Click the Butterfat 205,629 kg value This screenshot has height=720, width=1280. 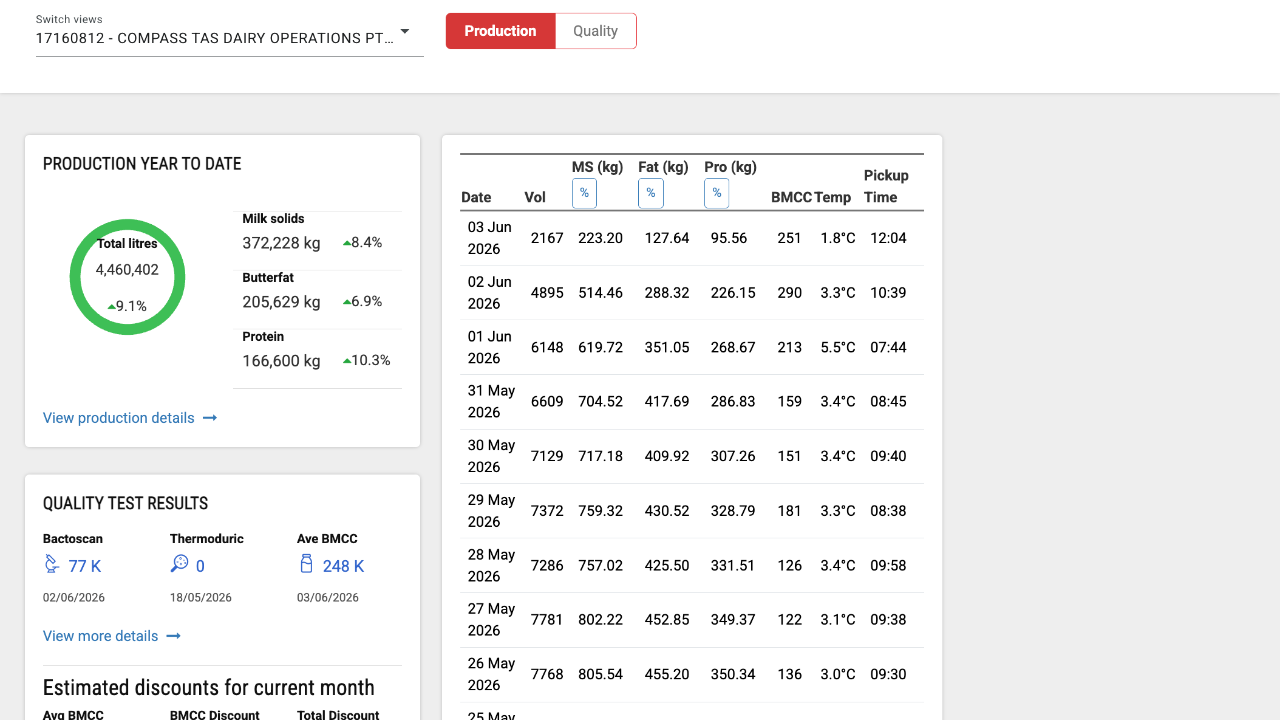281,302
